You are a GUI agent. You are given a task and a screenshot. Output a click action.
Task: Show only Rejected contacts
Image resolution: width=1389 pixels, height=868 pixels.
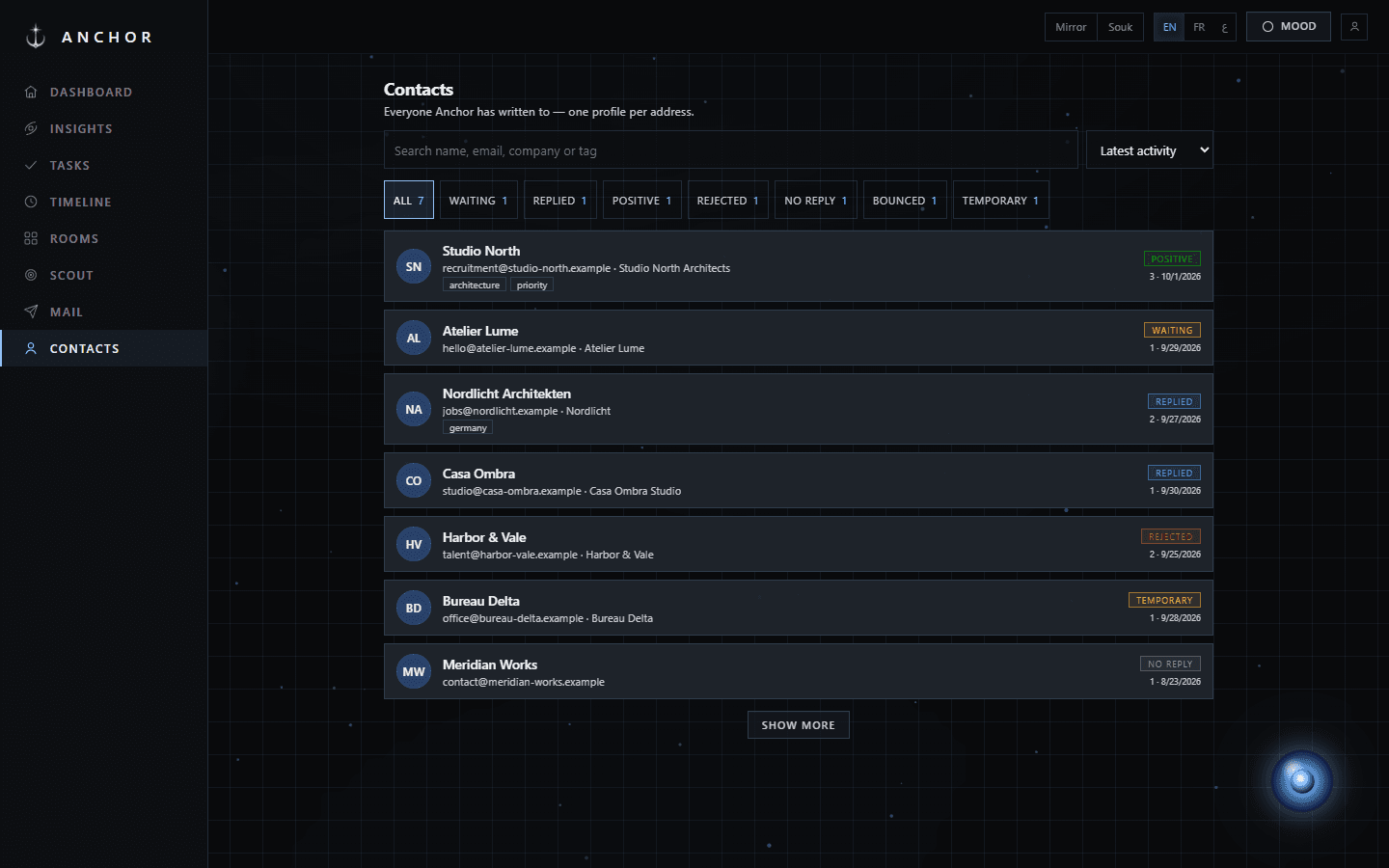click(728, 201)
